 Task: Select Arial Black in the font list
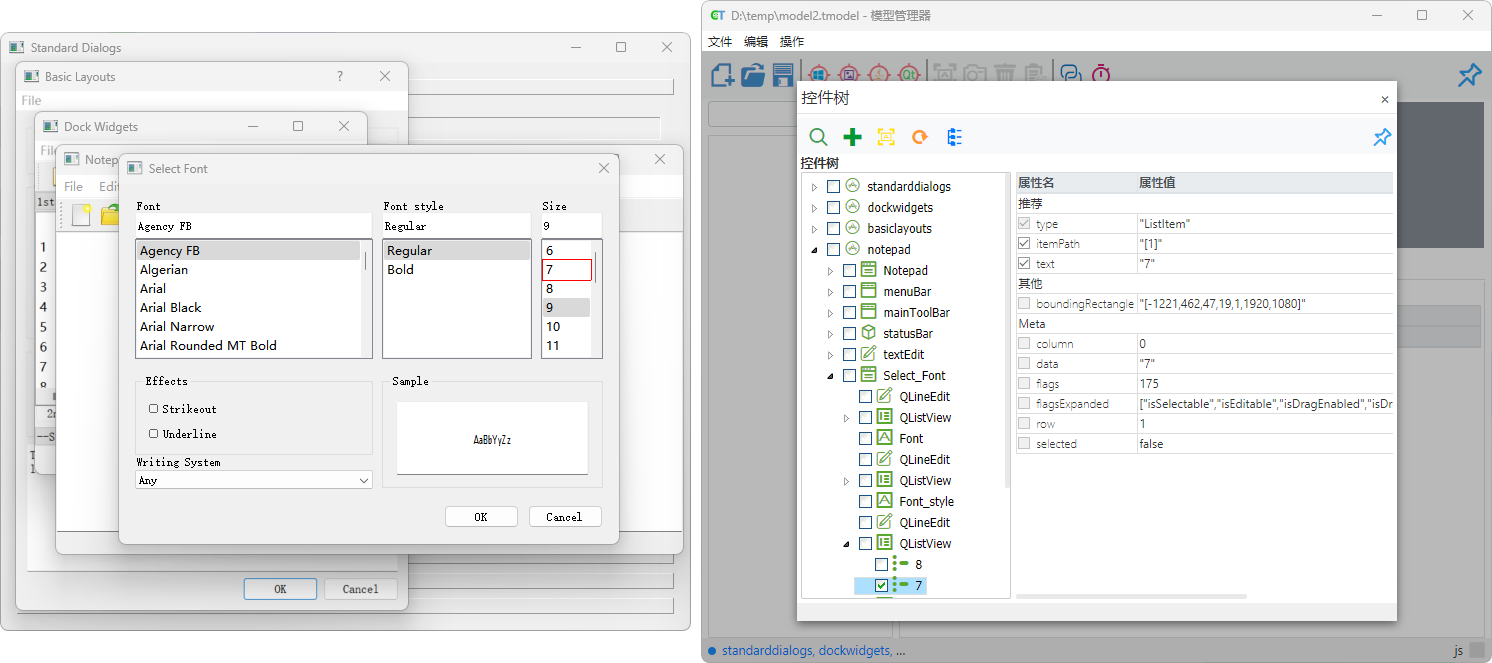pyautogui.click(x=171, y=308)
